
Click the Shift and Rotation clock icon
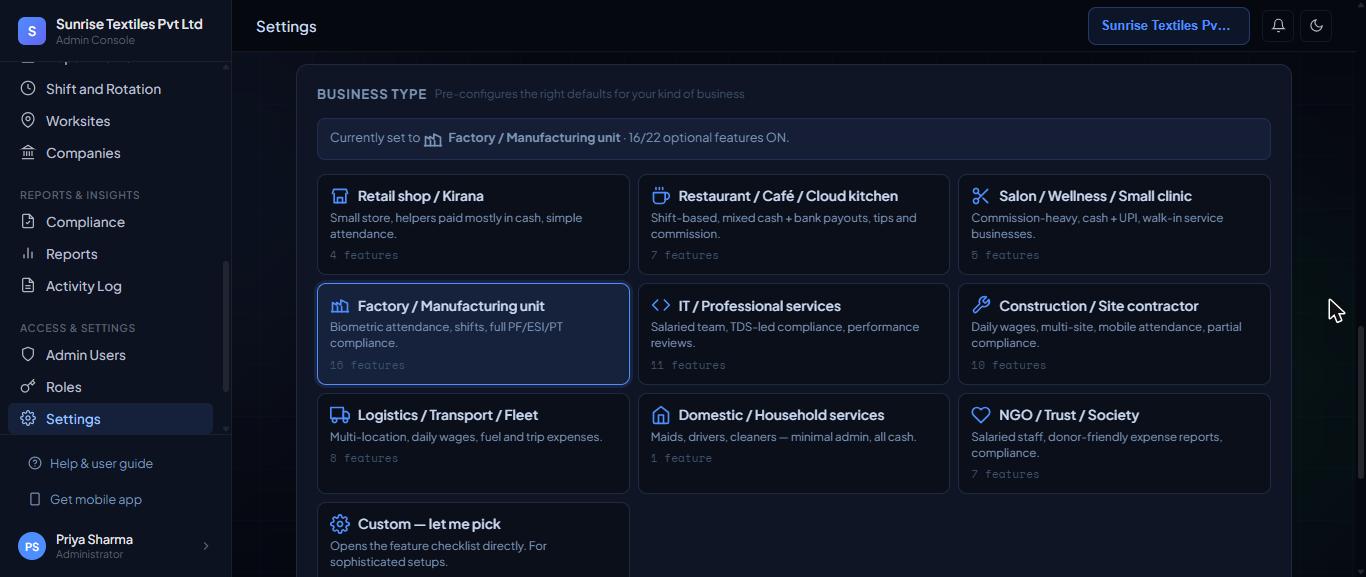click(28, 89)
